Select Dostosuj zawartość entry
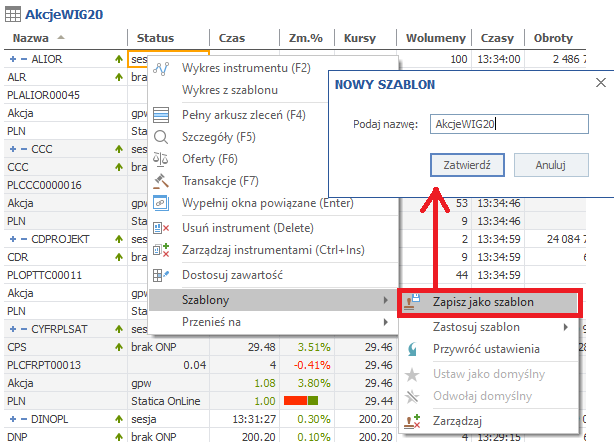 232,275
